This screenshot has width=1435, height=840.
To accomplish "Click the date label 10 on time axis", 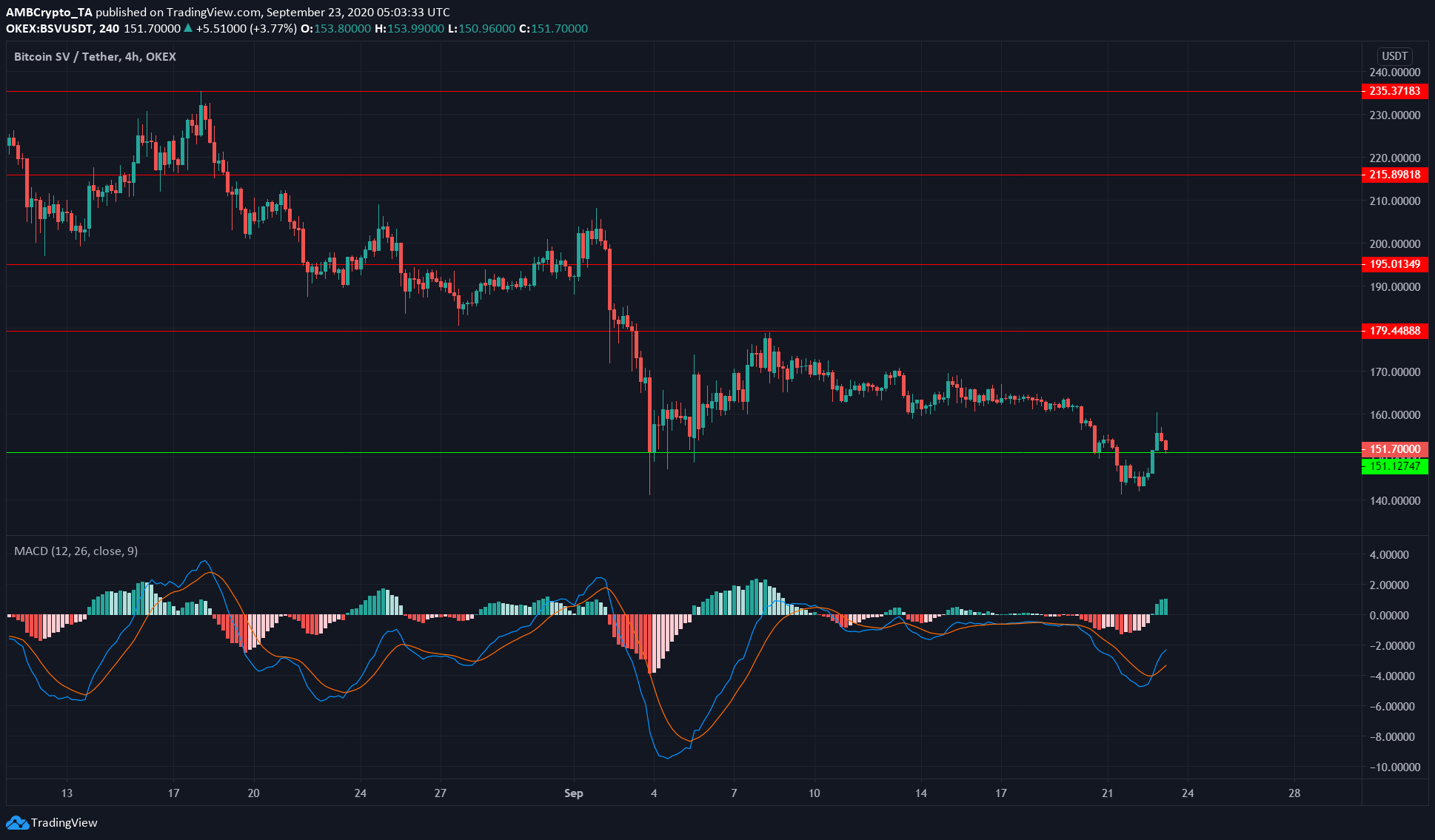I will pyautogui.click(x=814, y=793).
